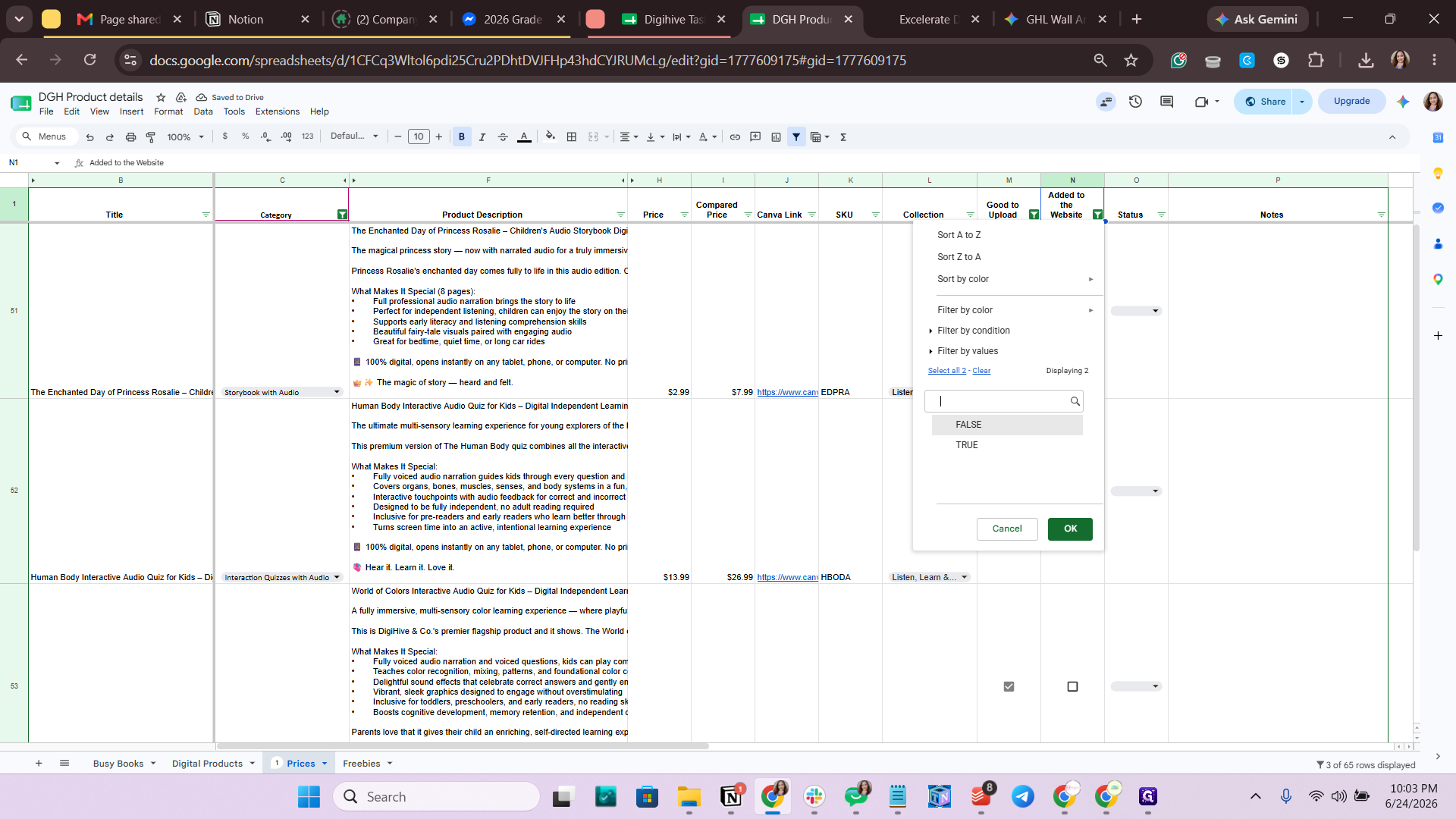This screenshot has width=1456, height=819.
Task: Open Good to Upload filter icon
Action: point(1034,215)
